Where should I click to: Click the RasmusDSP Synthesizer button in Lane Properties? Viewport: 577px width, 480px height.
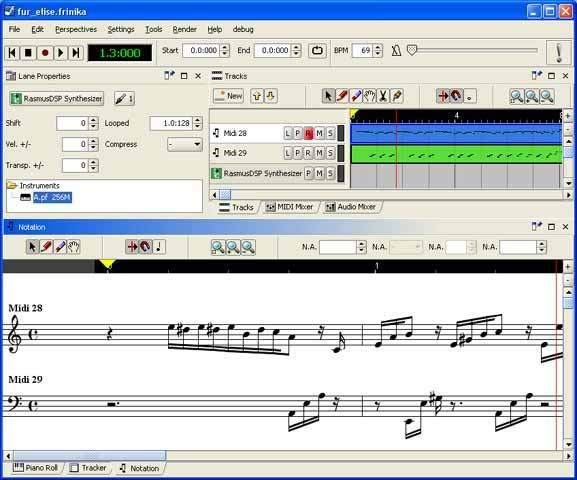(x=57, y=99)
